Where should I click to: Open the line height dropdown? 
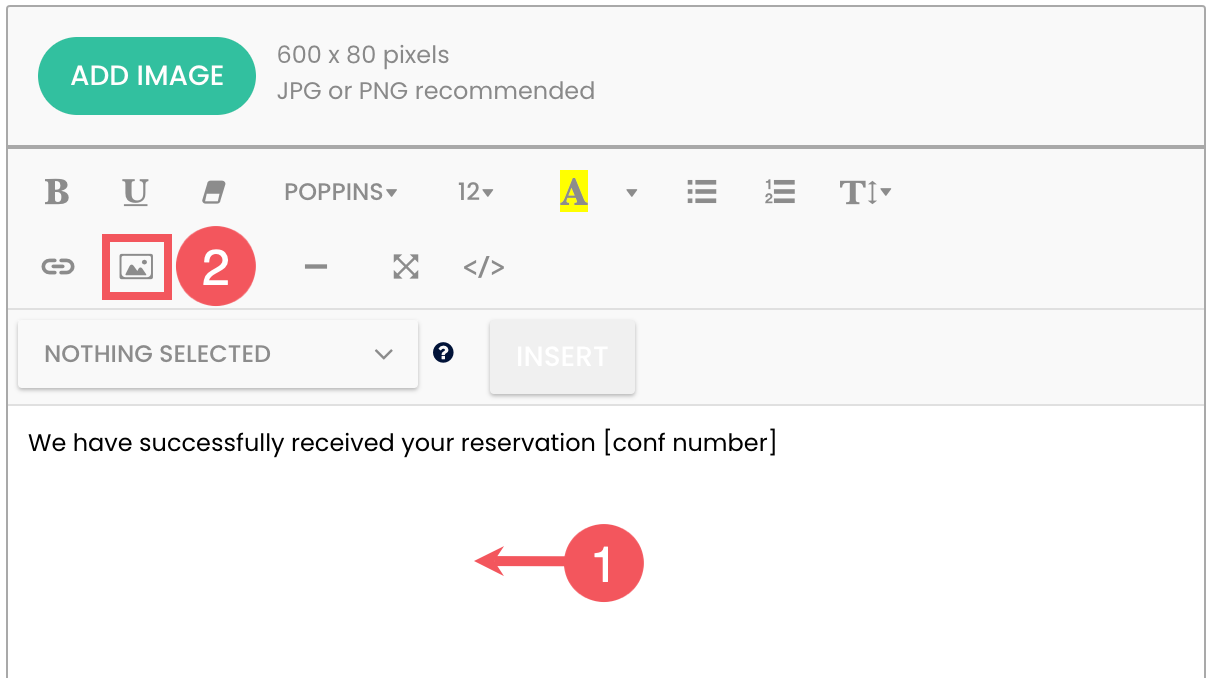865,192
